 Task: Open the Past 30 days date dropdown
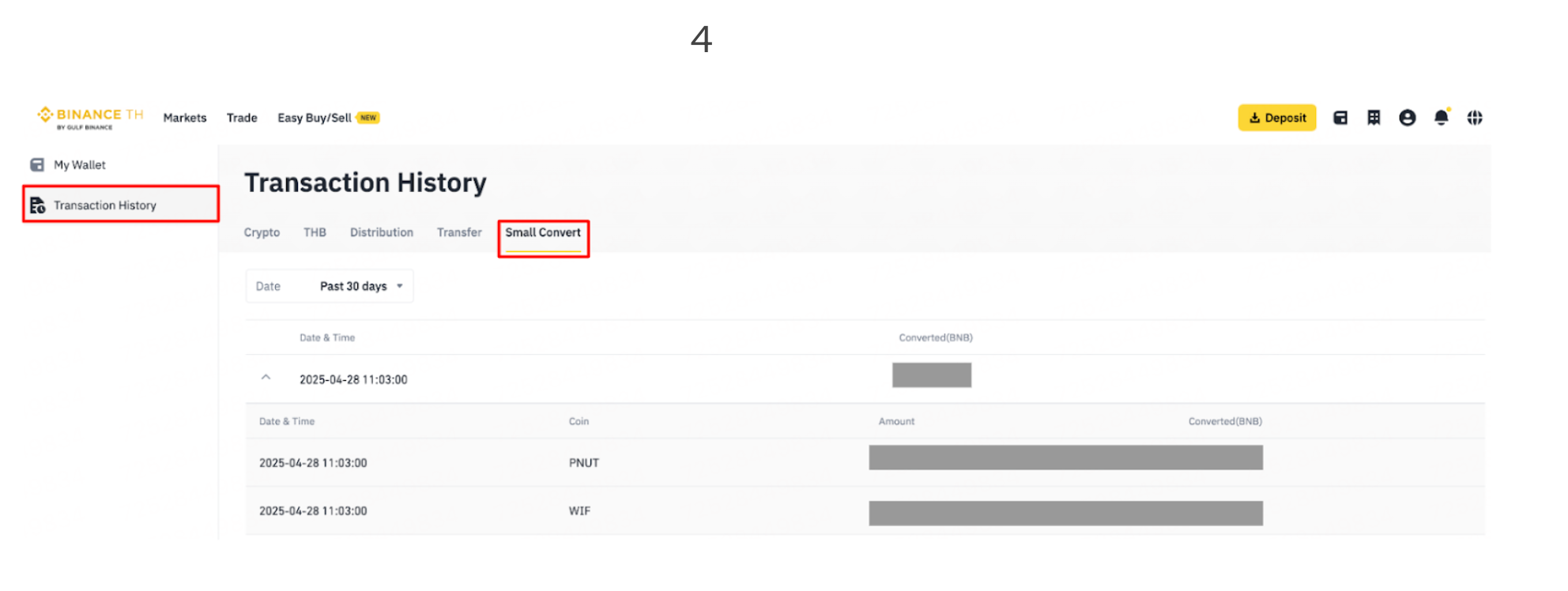[x=330, y=286]
